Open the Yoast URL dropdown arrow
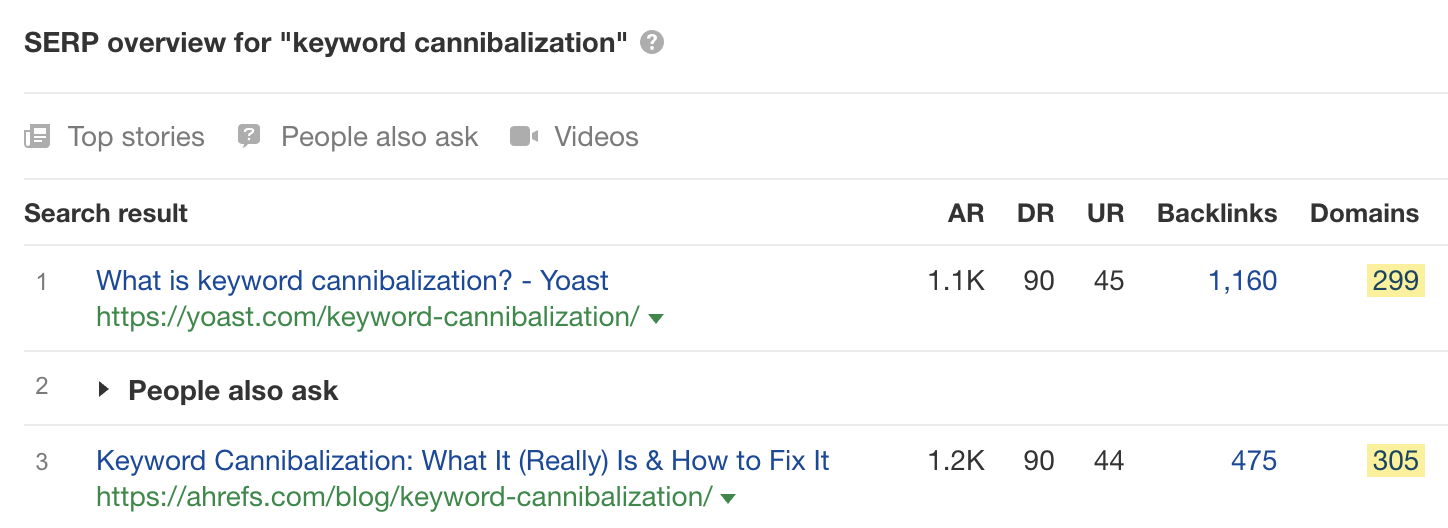 point(656,319)
